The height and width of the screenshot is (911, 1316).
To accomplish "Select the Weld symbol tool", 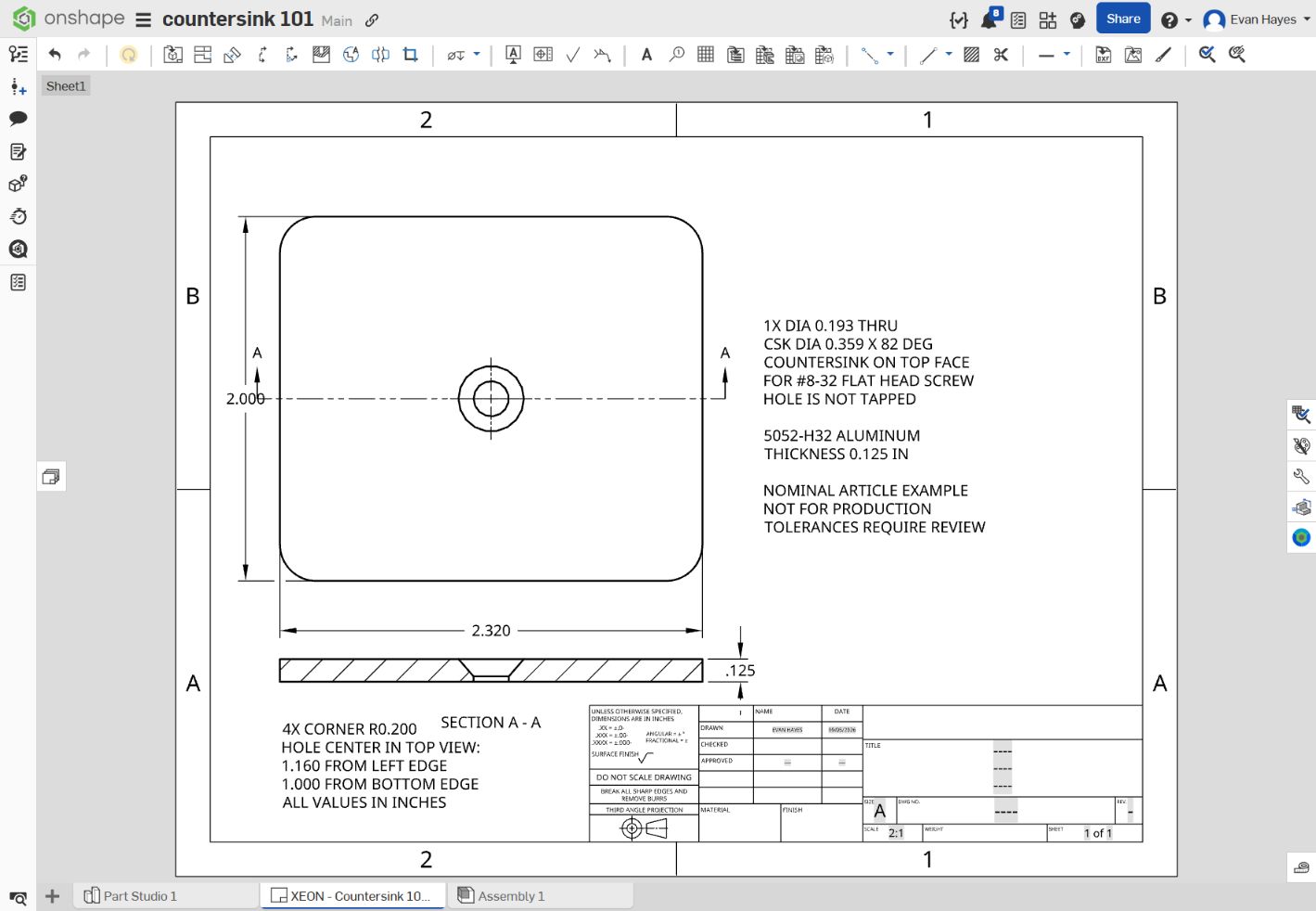I will pos(603,55).
